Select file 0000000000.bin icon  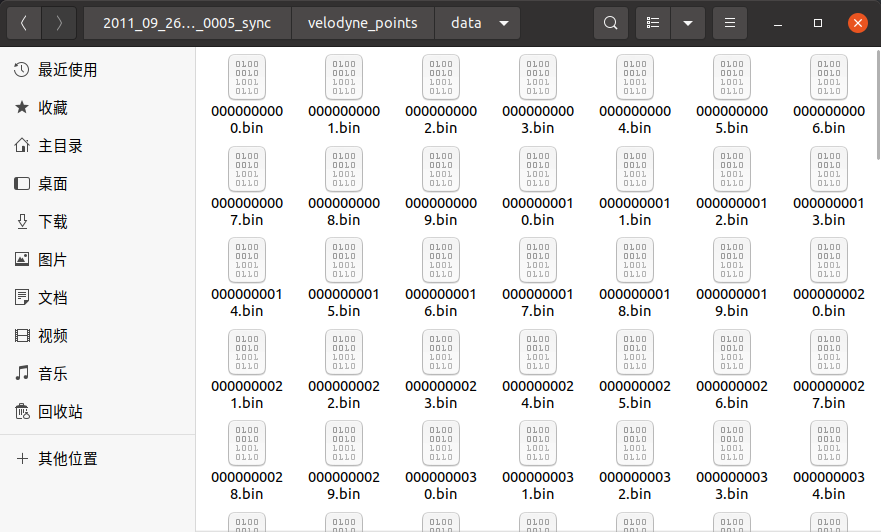(x=247, y=78)
